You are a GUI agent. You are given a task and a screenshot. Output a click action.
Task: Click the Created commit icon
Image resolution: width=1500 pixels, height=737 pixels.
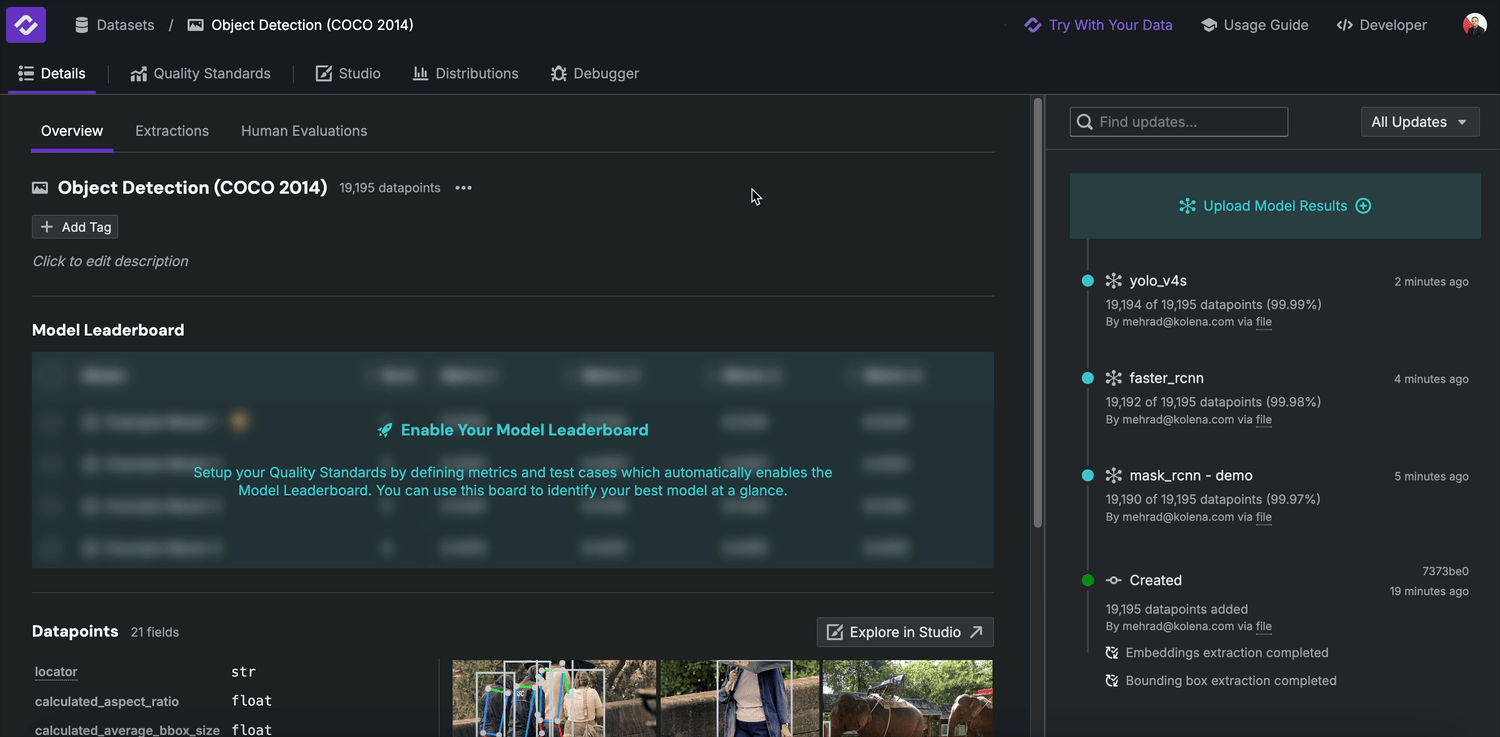[1114, 580]
